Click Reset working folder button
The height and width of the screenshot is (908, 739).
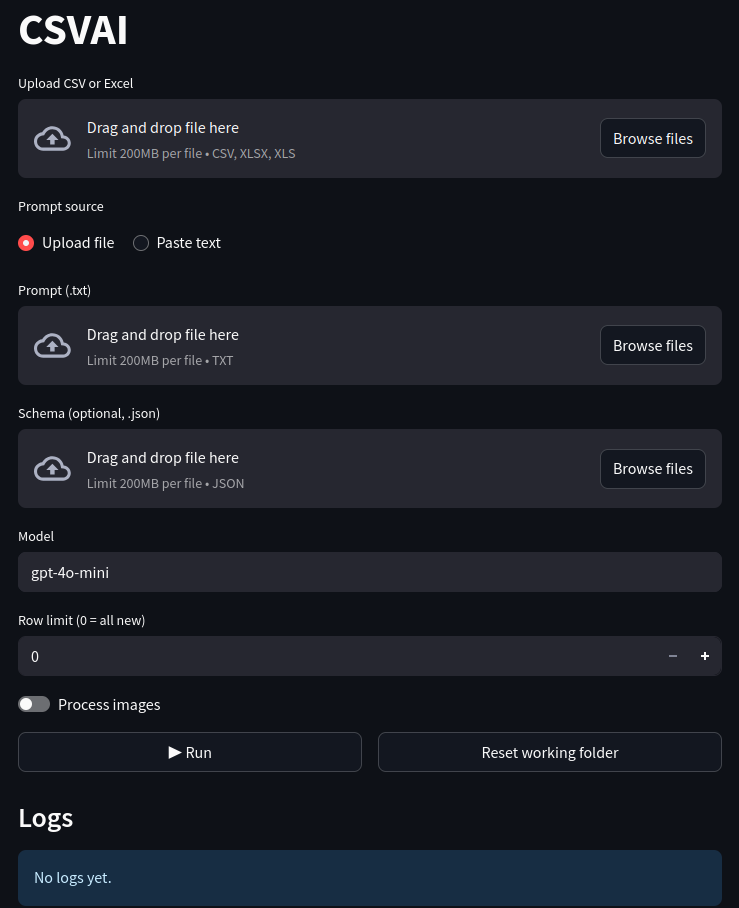(549, 752)
